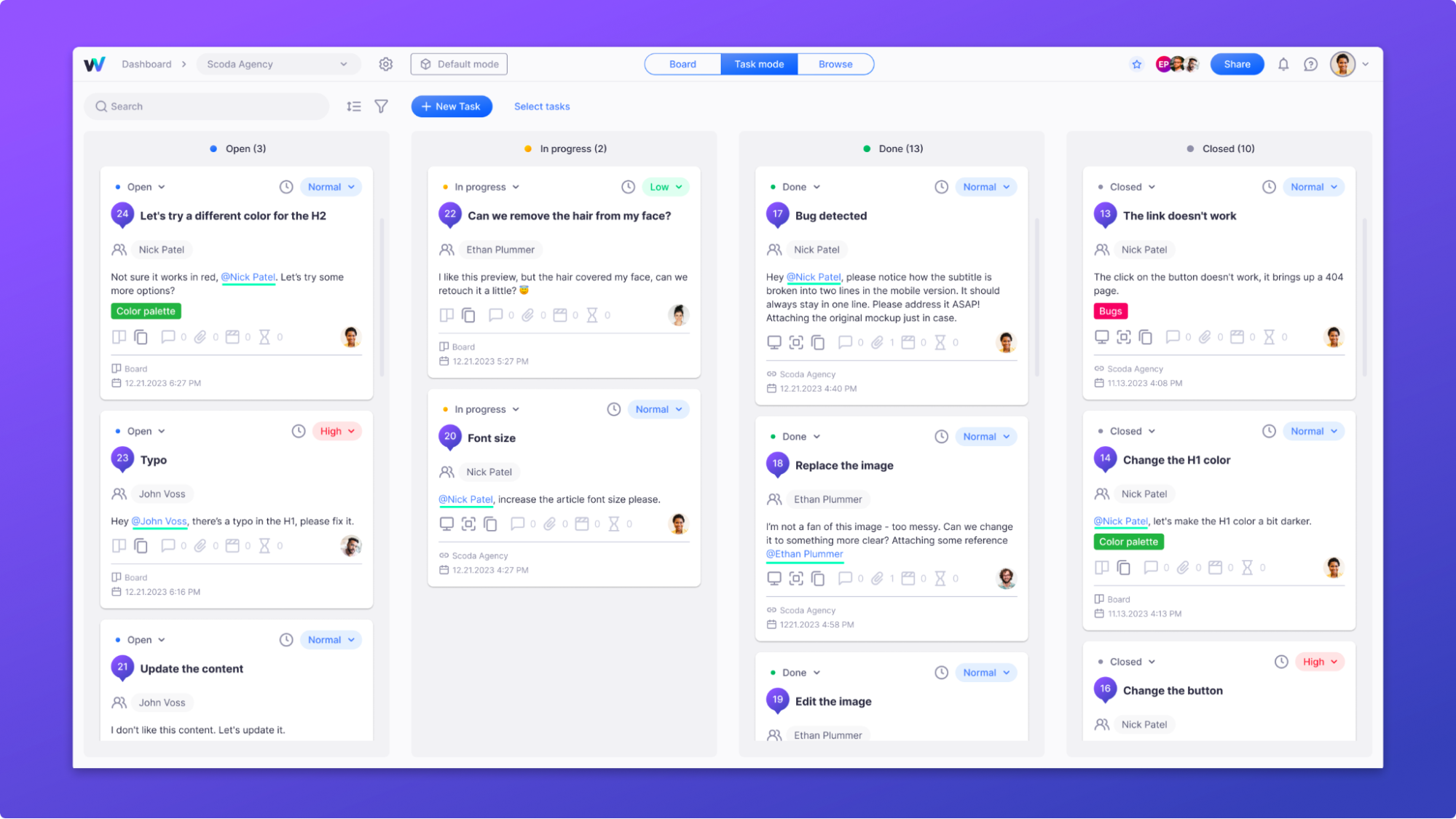Screen dimensions: 1456x819
Task: Select Default mode toggle
Action: click(x=459, y=64)
